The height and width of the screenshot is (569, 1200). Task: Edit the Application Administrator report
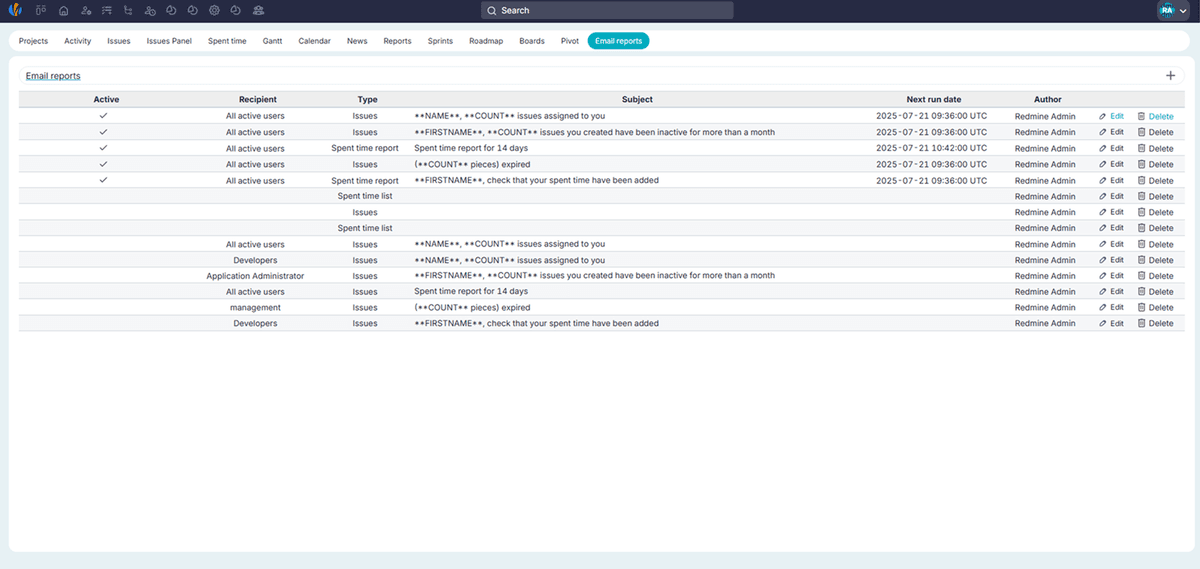1111,276
